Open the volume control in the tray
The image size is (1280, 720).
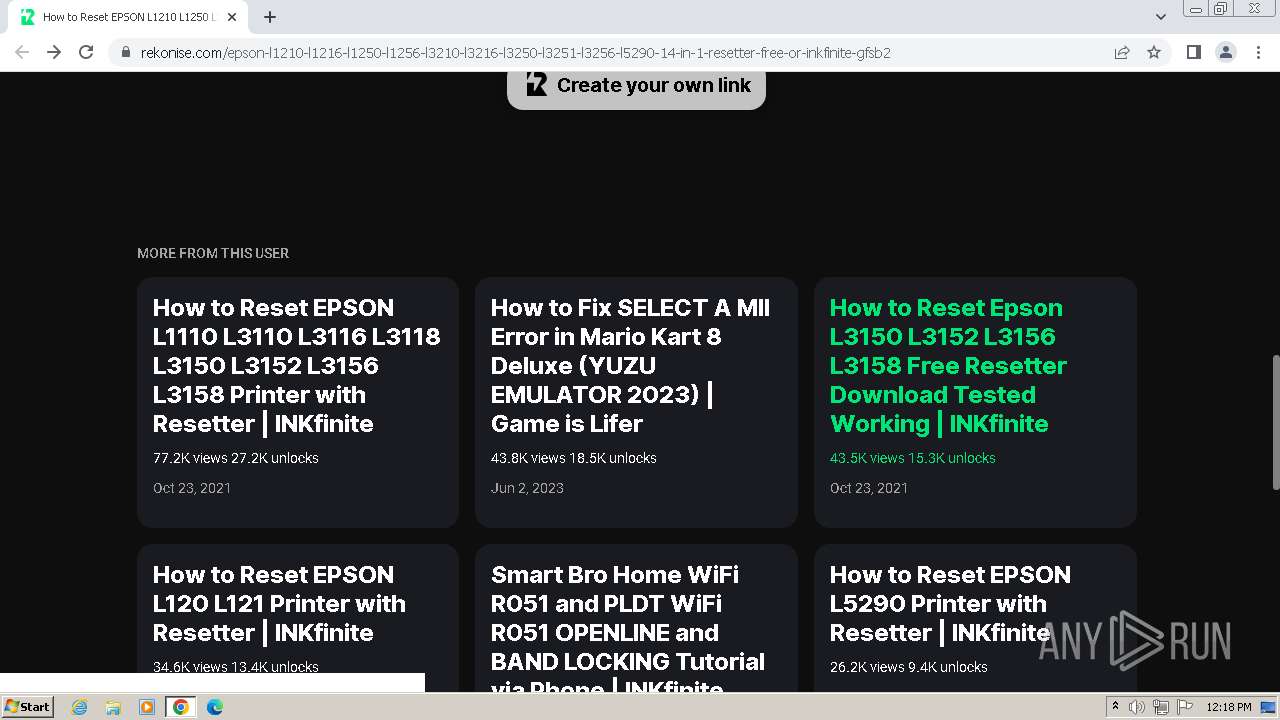click(x=1137, y=707)
